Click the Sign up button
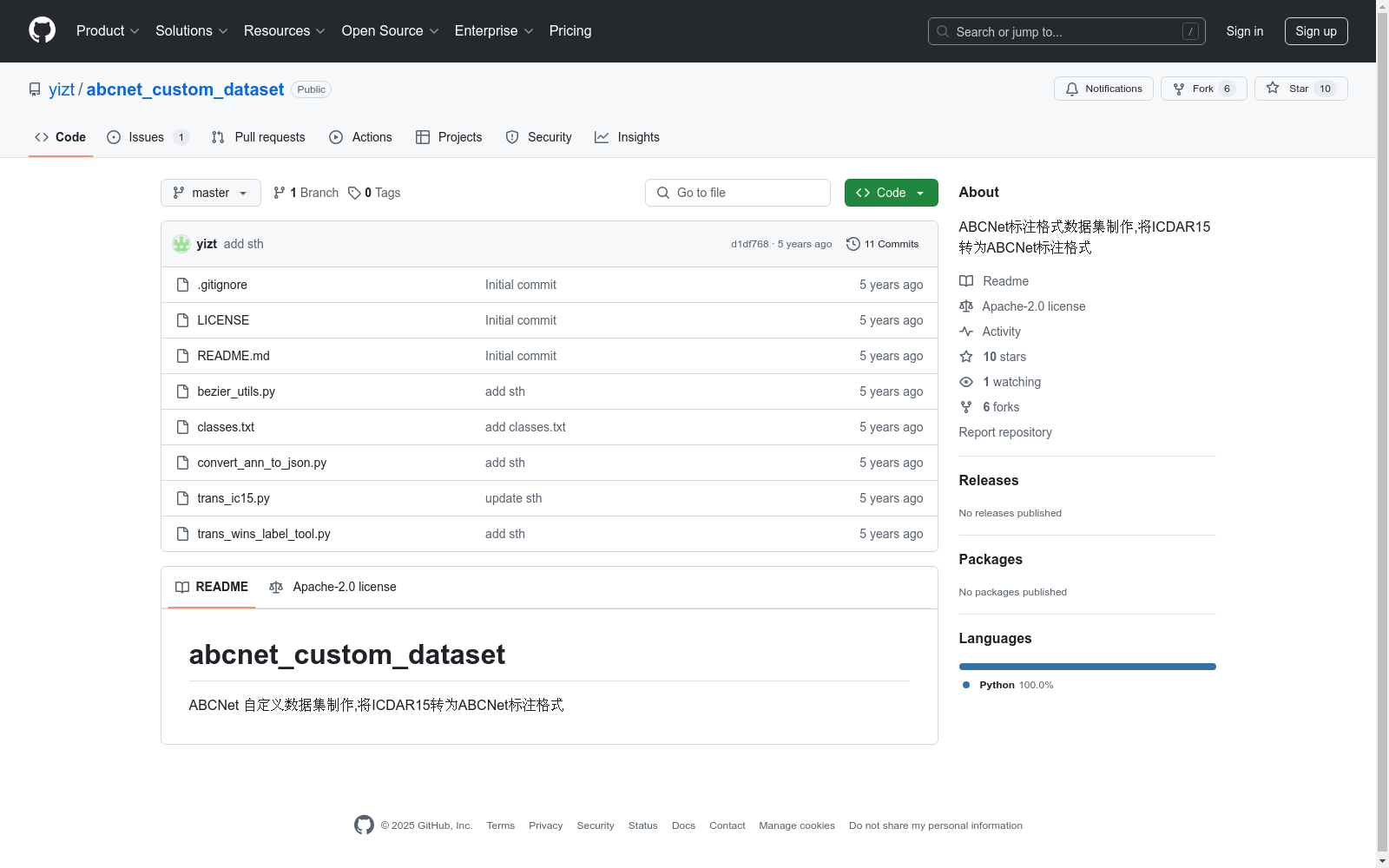Screen dimensions: 1389x868 point(1316,31)
